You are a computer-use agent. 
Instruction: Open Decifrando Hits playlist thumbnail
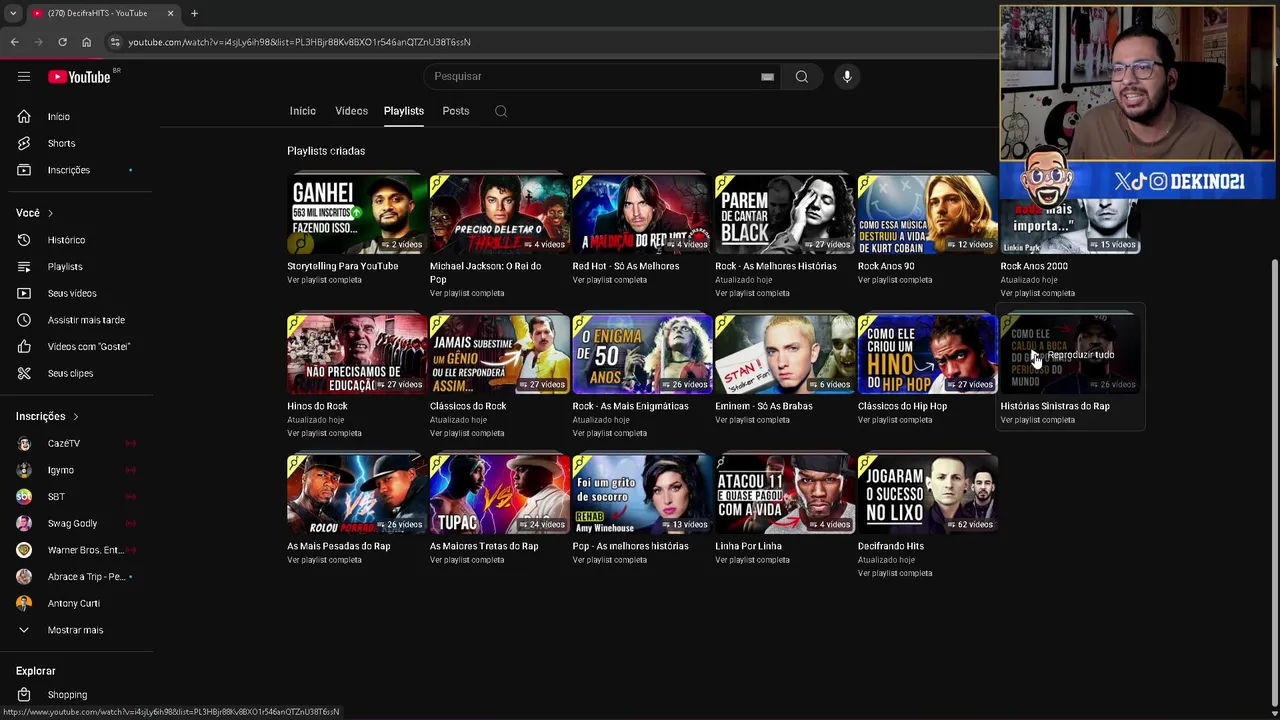(927, 494)
